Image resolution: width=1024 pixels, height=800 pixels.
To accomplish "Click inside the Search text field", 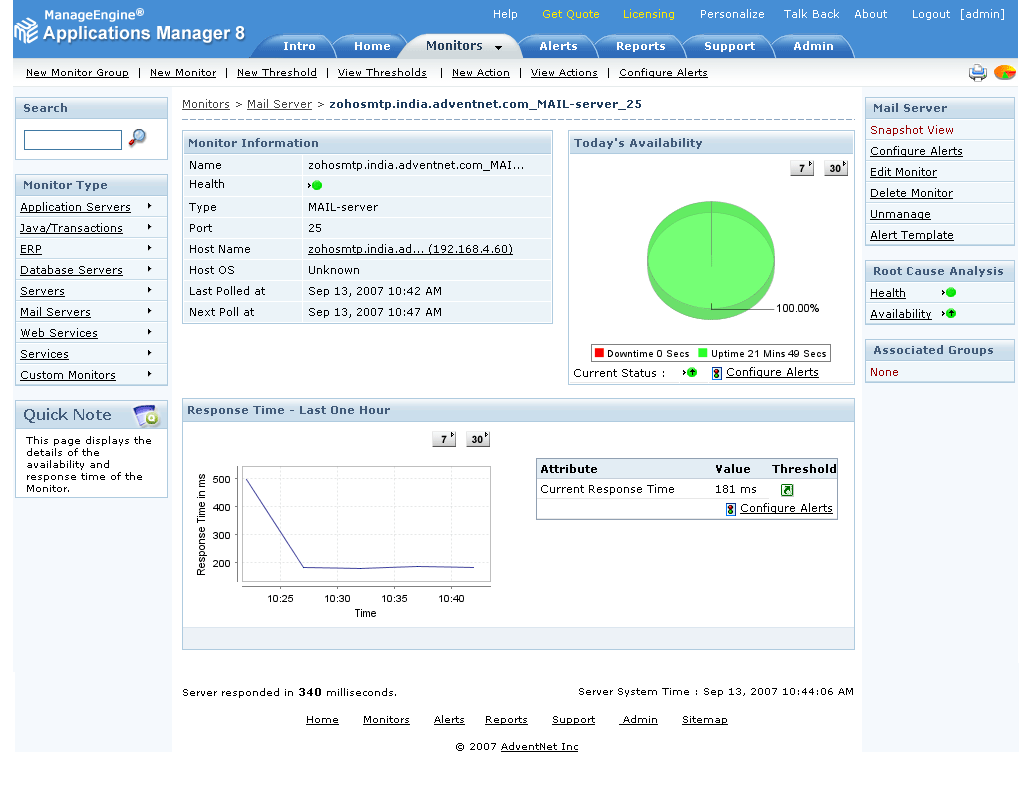I will (72, 140).
